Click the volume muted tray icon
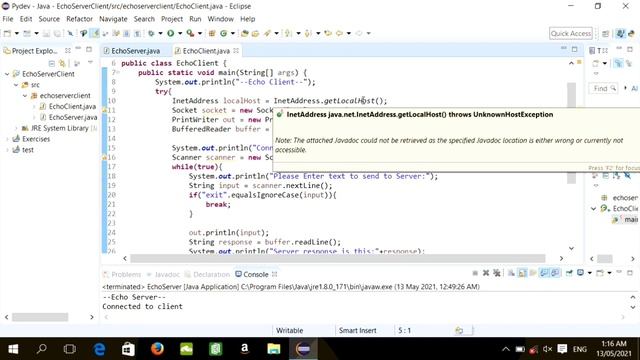640x360 pixels. pyautogui.click(x=547, y=349)
